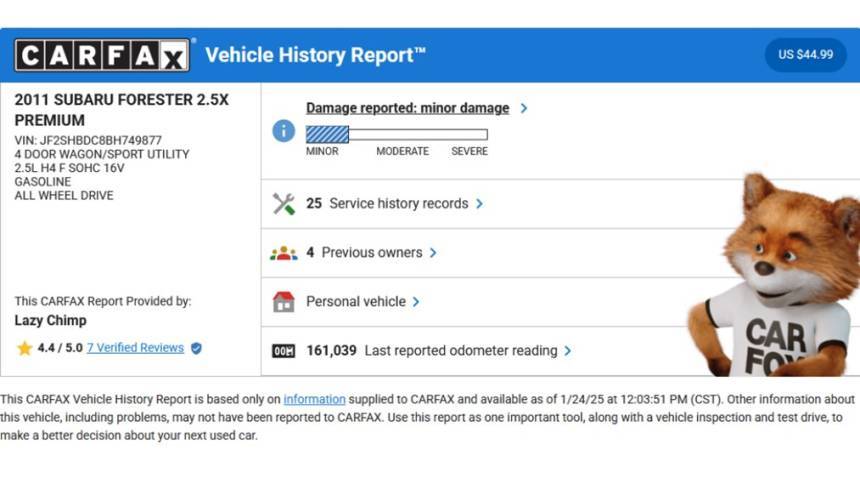The width and height of the screenshot is (860, 484).
Task: Click the damage severity bar
Action: click(397, 134)
